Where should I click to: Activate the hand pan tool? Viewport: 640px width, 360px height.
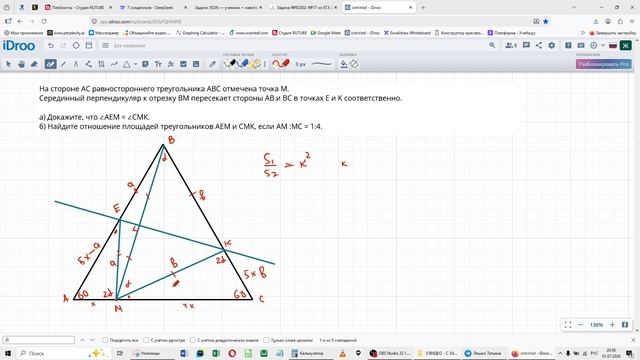tap(21, 64)
